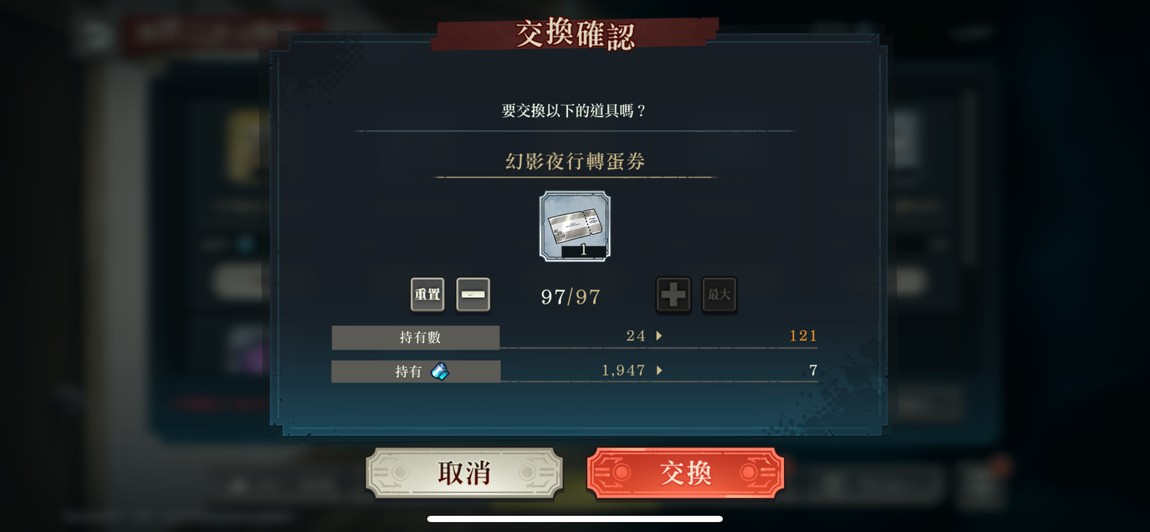
Task: Tap the gacha ticket item icon
Action: (x=575, y=226)
